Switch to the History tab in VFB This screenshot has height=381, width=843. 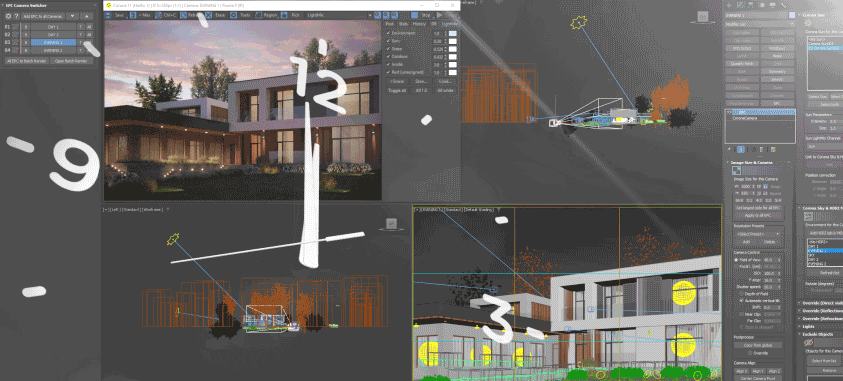420,24
